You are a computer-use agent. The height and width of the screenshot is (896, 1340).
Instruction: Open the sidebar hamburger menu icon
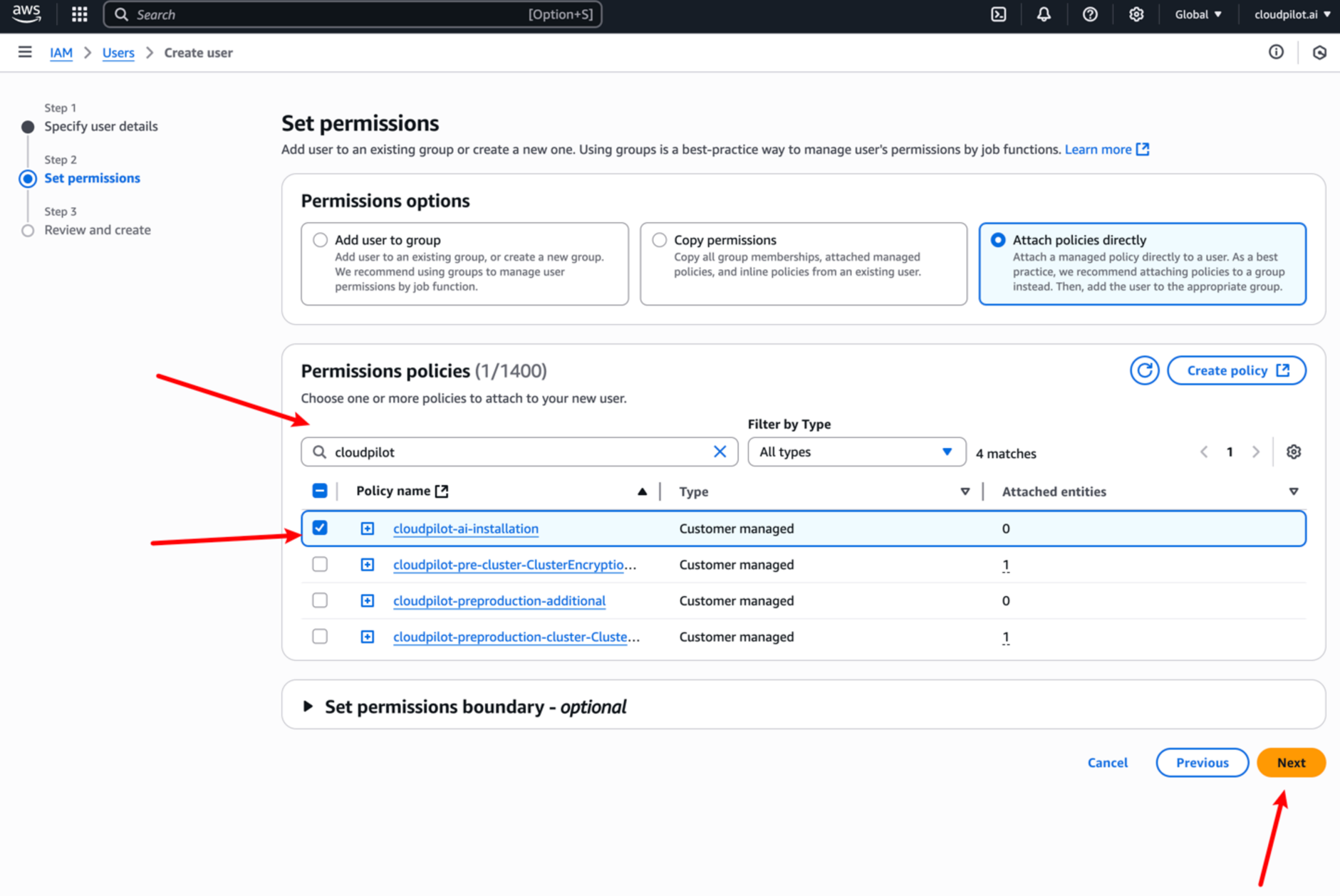25,52
